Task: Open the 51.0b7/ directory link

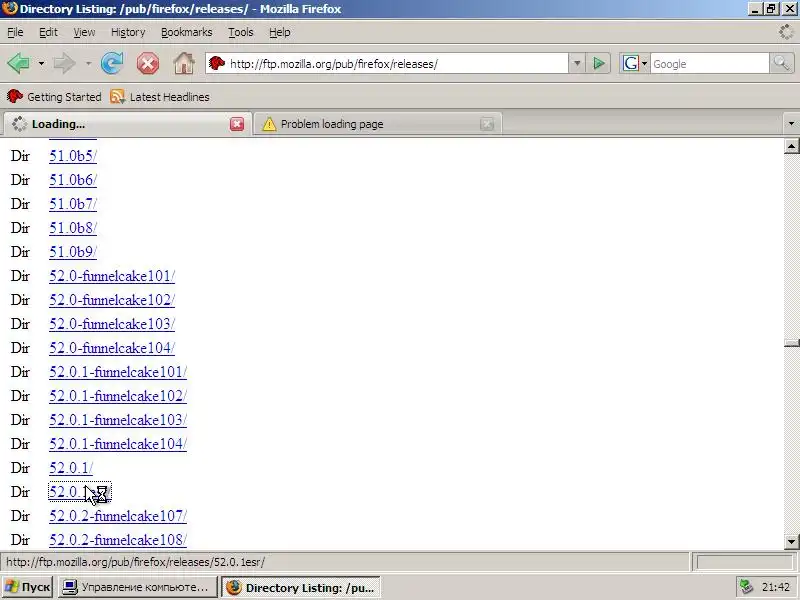Action: coord(72,204)
